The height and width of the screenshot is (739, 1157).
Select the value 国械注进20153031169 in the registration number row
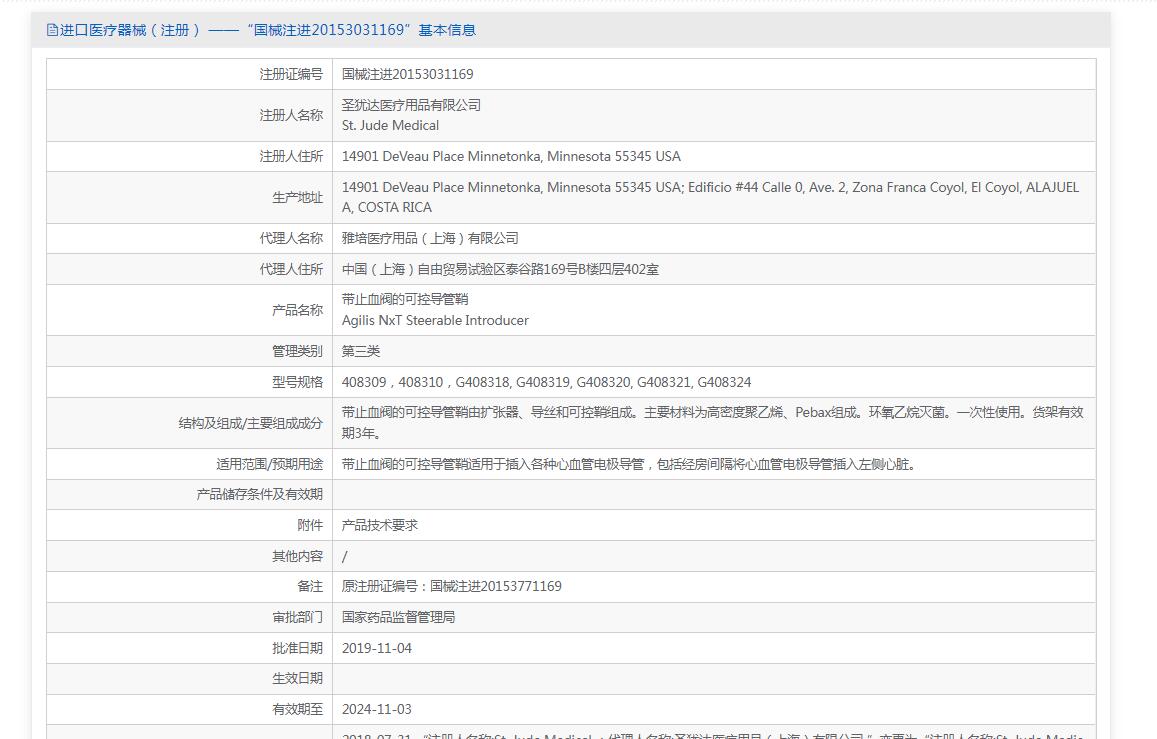pos(407,74)
